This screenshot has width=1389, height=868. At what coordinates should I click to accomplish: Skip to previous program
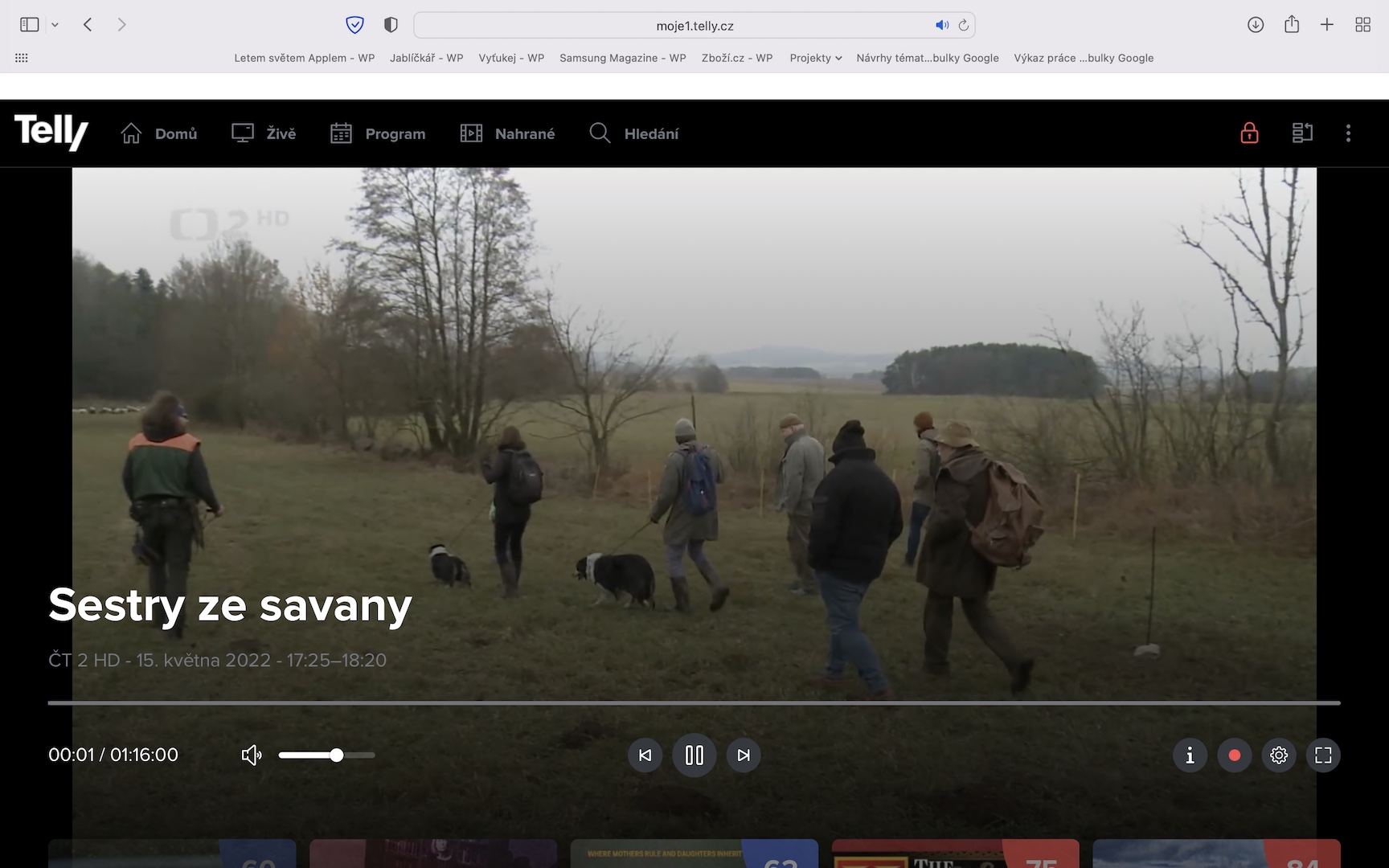645,755
